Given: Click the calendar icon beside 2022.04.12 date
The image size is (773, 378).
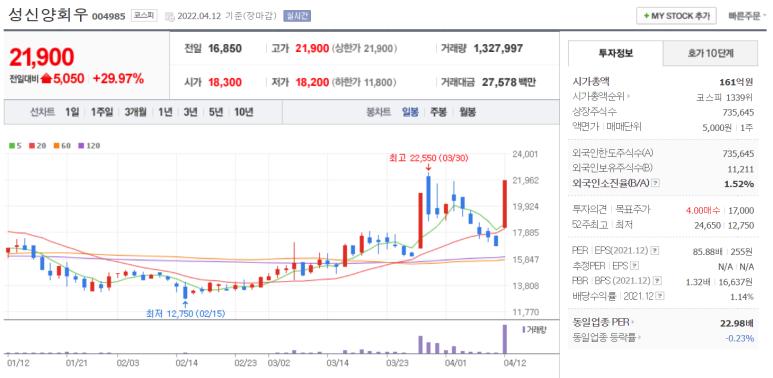Looking at the screenshot, I should click(170, 16).
